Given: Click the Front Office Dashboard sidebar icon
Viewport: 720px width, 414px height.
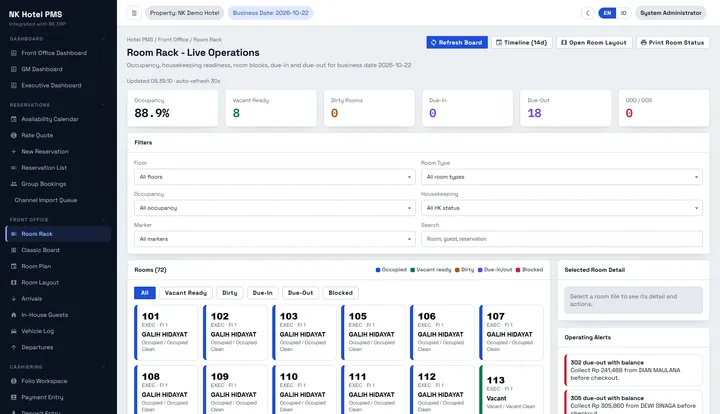Looking at the screenshot, I should point(14,53).
